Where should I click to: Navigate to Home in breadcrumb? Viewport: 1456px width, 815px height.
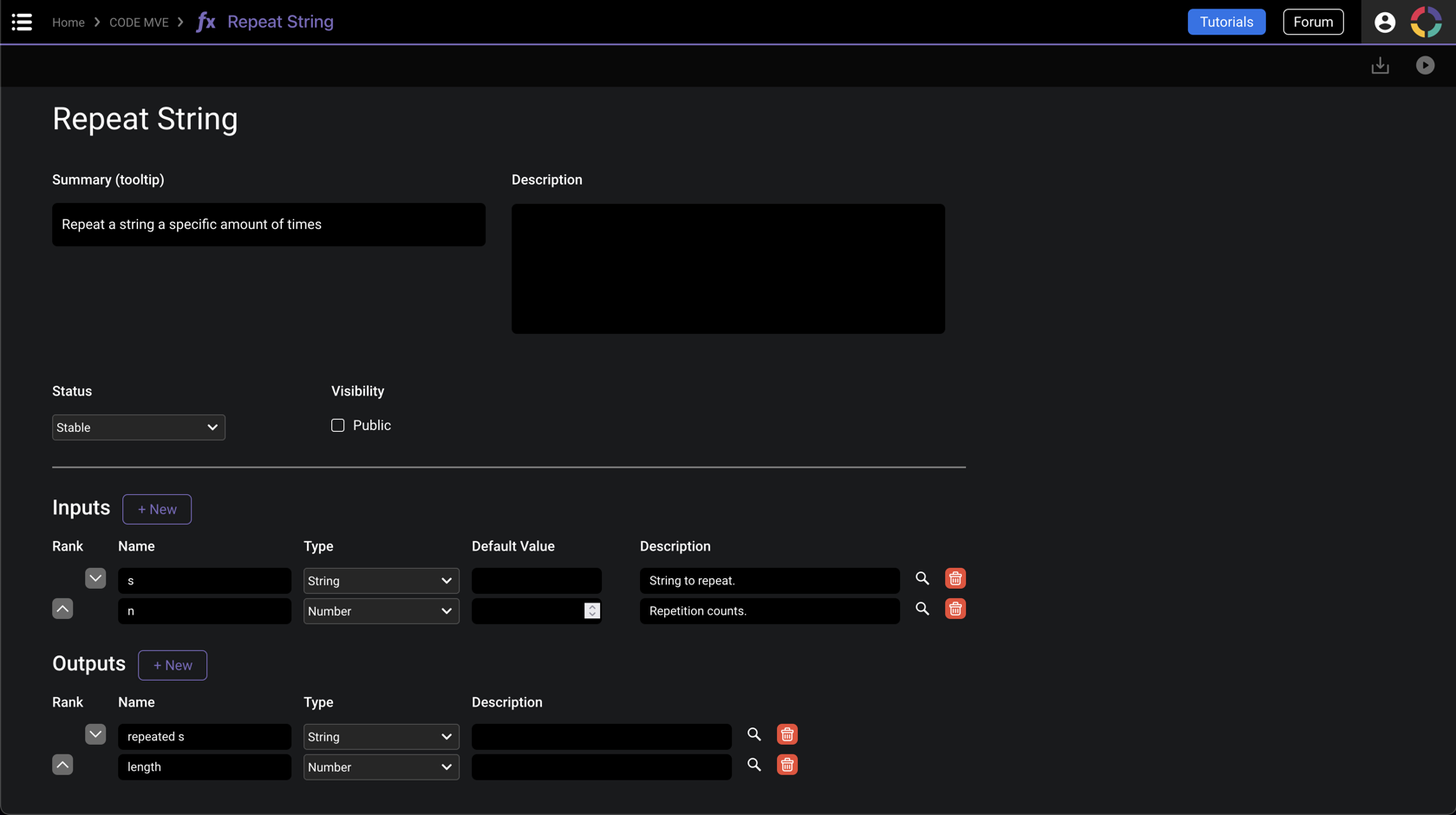click(x=69, y=23)
